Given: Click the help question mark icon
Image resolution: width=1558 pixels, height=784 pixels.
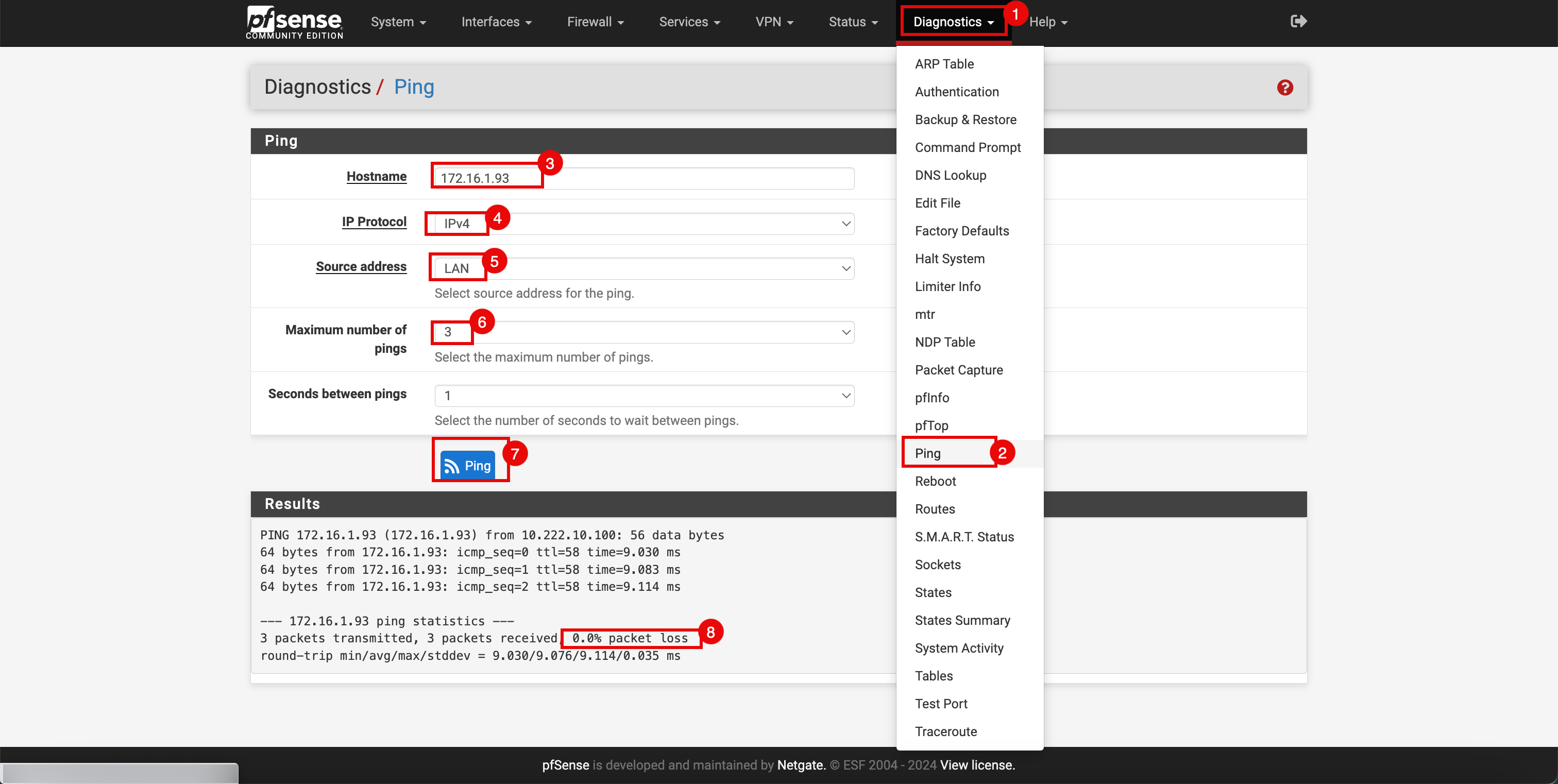Looking at the screenshot, I should click(1284, 87).
